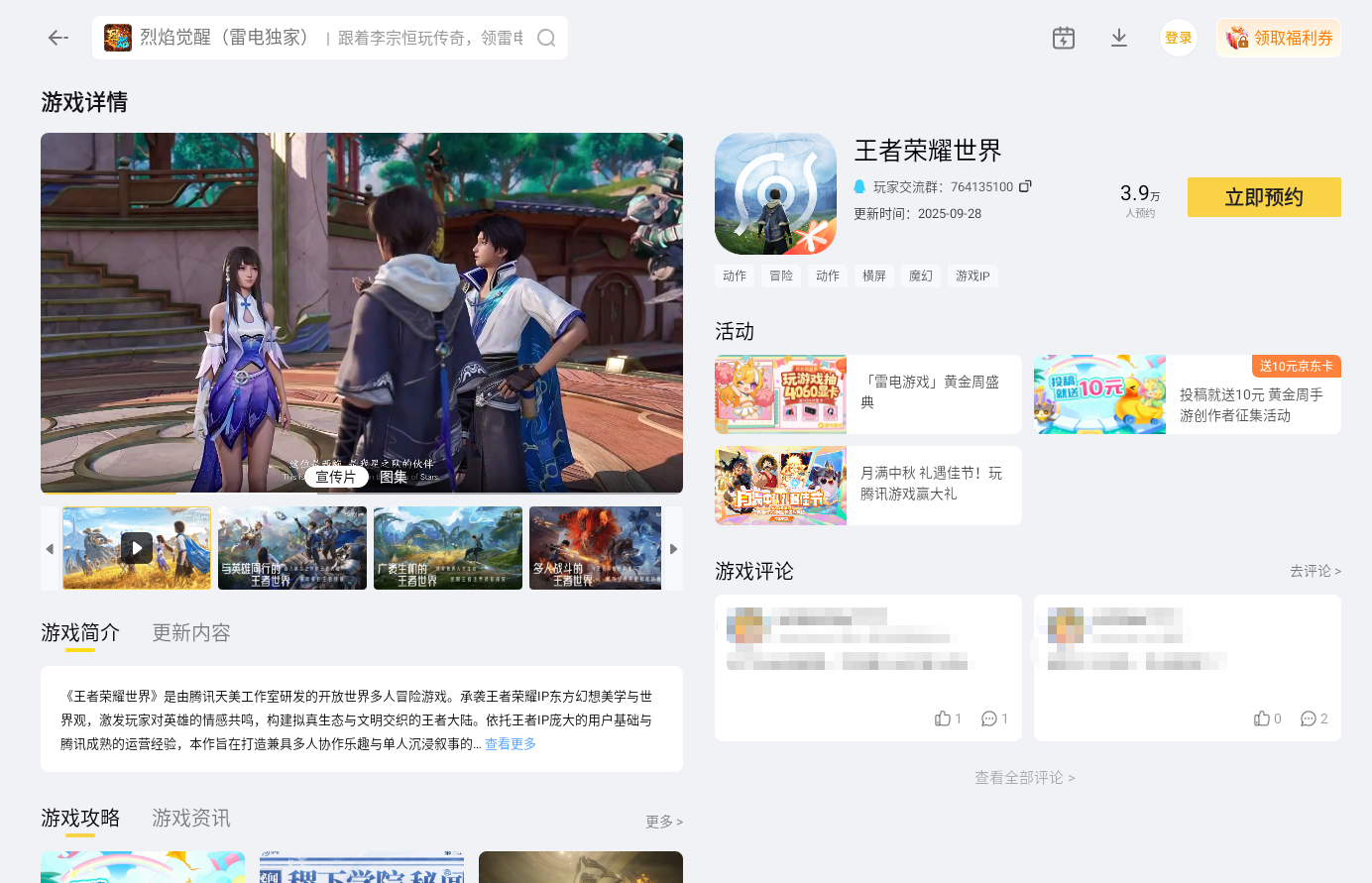Viewport: 1372px width, 883px height.
Task: Click the calendar reservation icon in header
Action: coord(1063,37)
